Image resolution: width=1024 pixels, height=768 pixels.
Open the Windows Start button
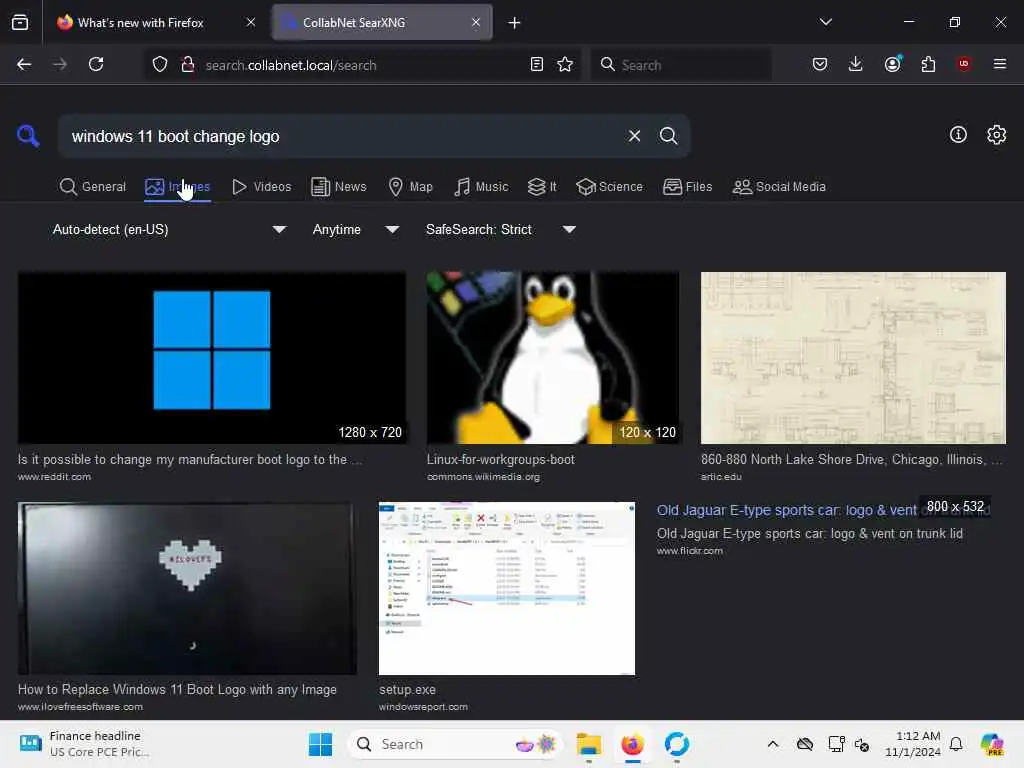(320, 744)
